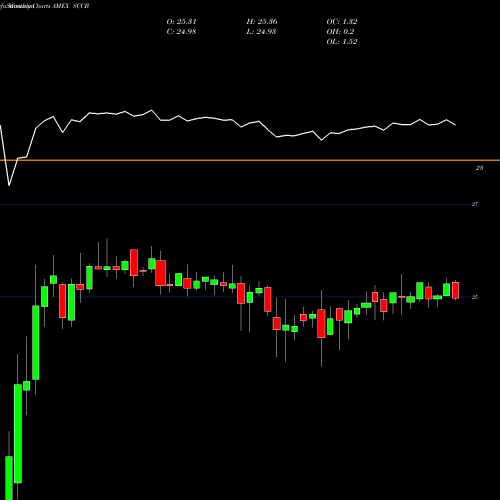Click the 25 price axis label

(x=475, y=297)
